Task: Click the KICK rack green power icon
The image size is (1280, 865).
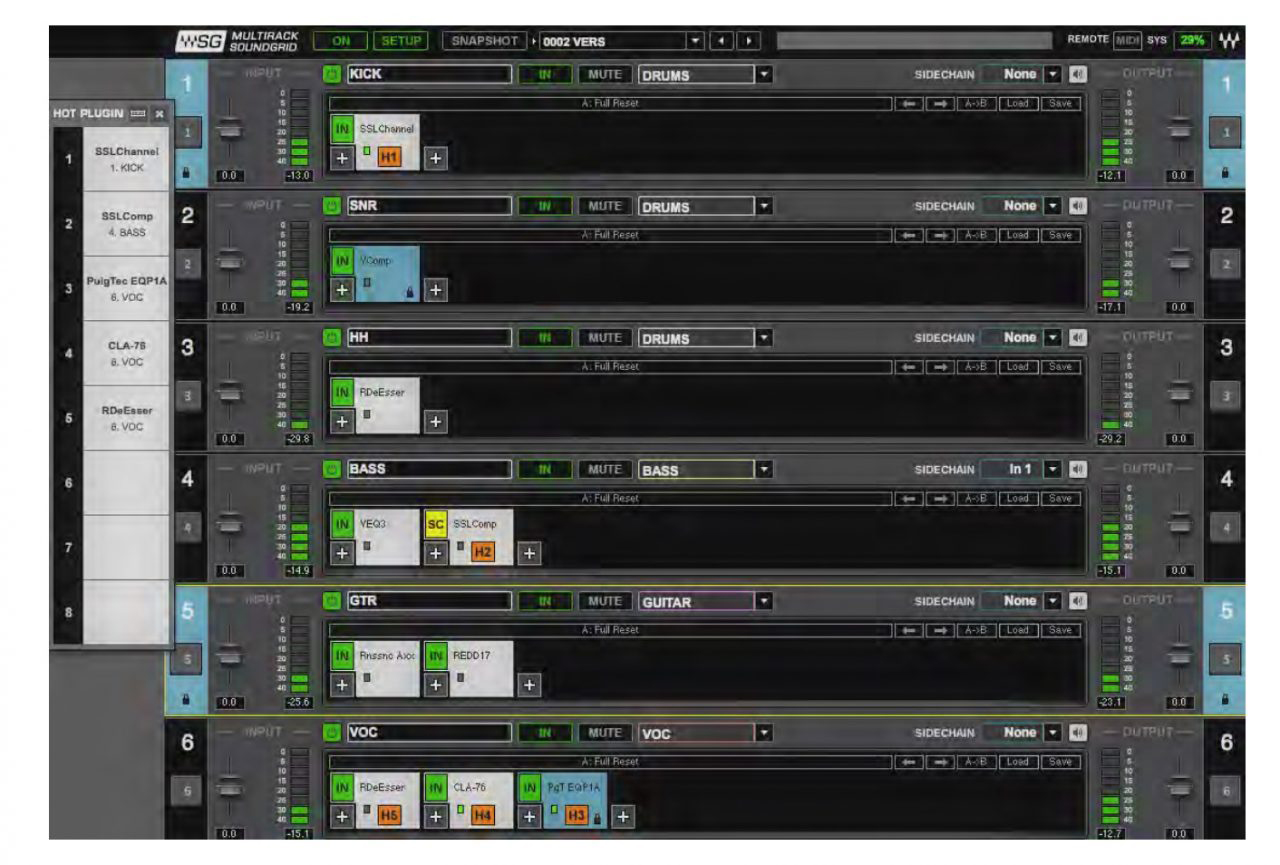Action: [x=333, y=75]
